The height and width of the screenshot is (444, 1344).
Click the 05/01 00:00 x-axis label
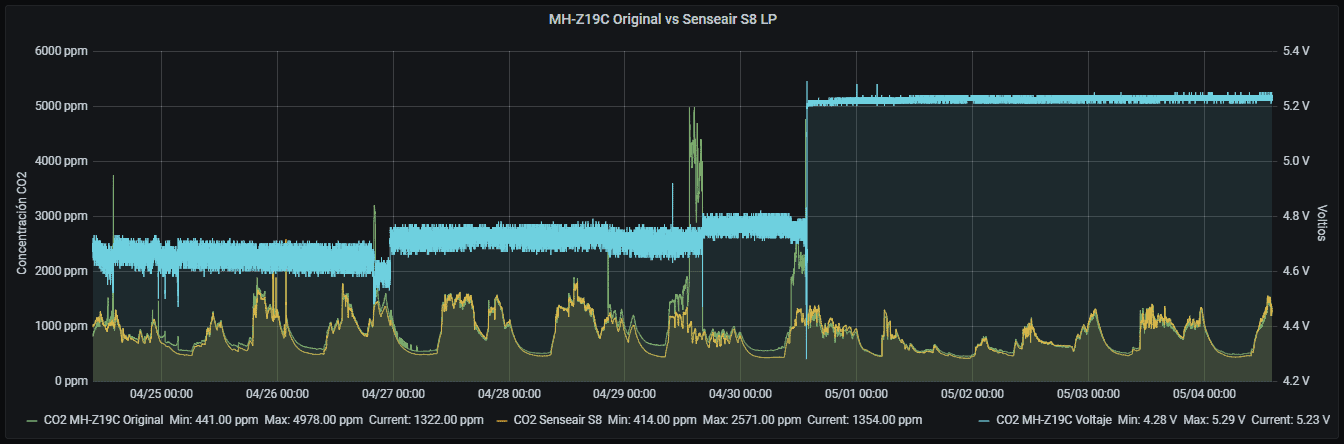[x=857, y=393]
